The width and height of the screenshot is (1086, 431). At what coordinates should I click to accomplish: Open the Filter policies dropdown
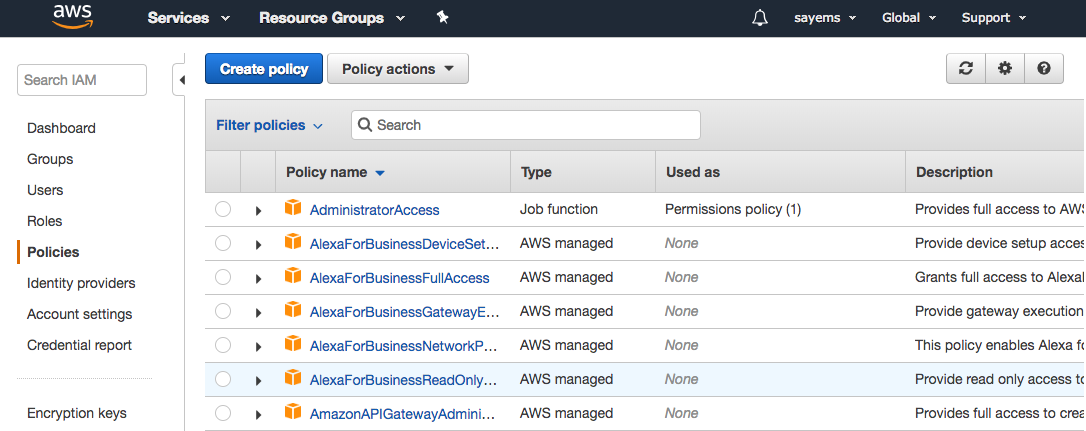[269, 125]
